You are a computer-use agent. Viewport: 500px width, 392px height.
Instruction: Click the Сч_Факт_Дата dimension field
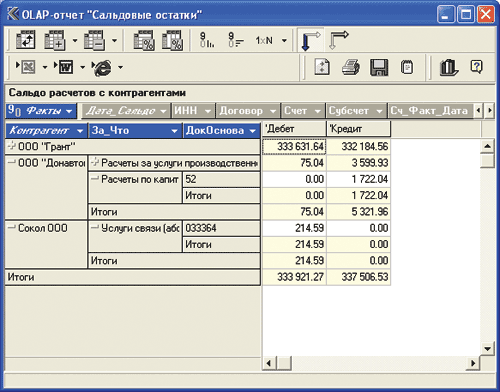[x=430, y=111]
